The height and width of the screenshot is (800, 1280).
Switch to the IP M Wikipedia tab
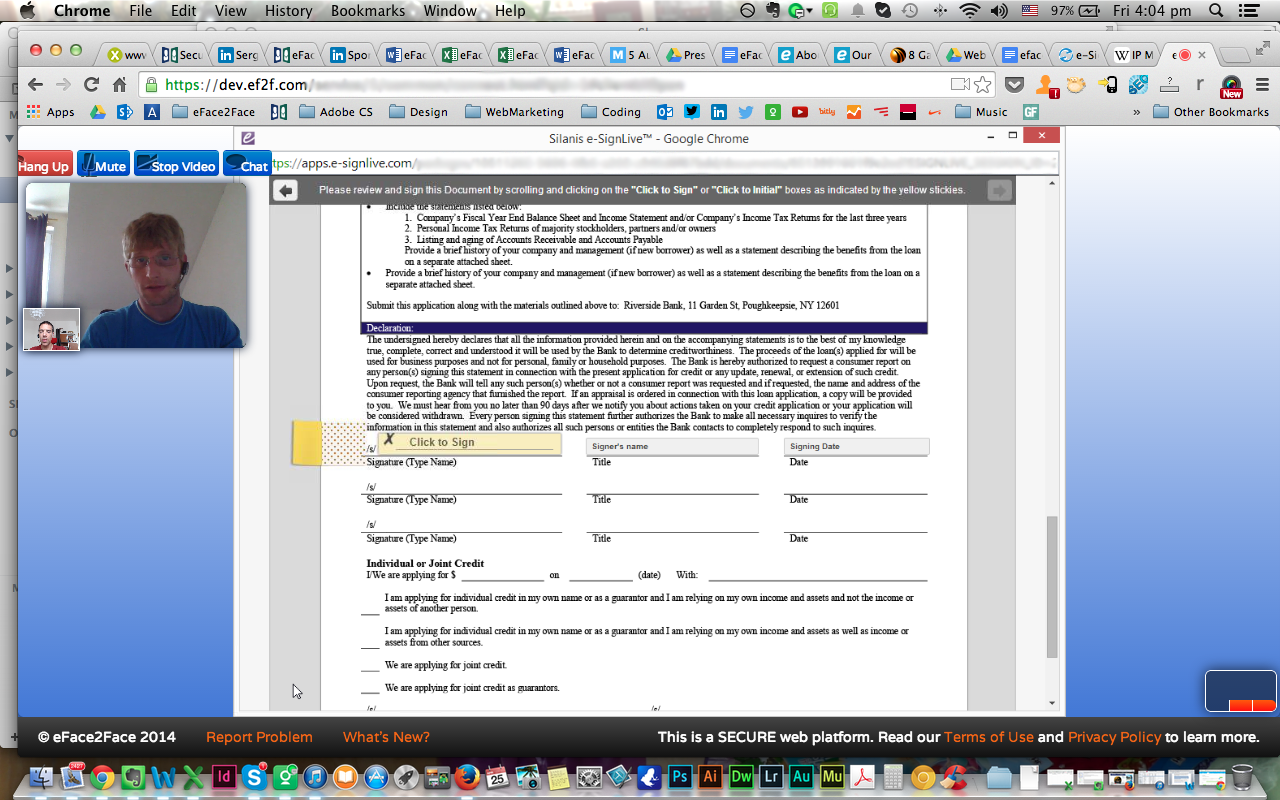(1133, 55)
